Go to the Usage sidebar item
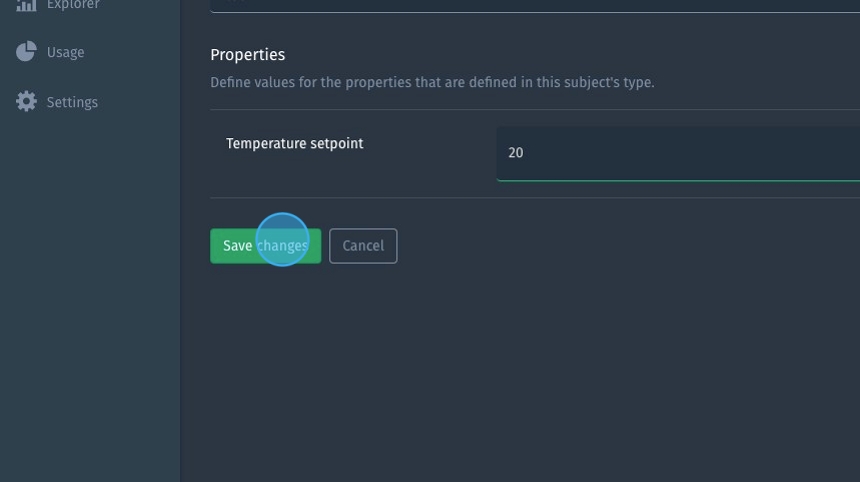 pos(65,52)
